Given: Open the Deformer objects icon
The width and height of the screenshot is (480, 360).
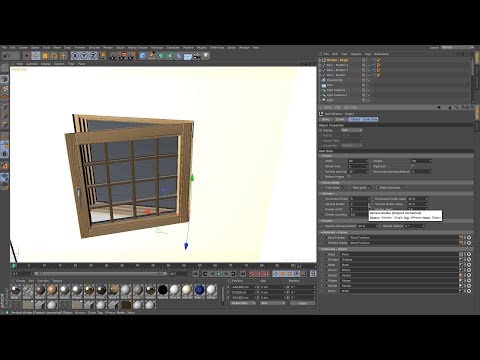Looking at the screenshot, I should click(x=179, y=56).
